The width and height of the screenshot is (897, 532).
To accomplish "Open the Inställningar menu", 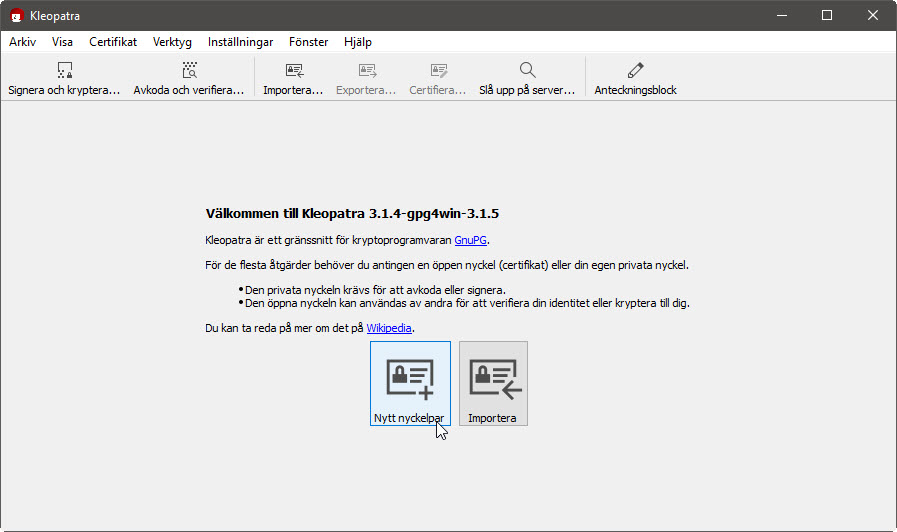I will [x=240, y=42].
